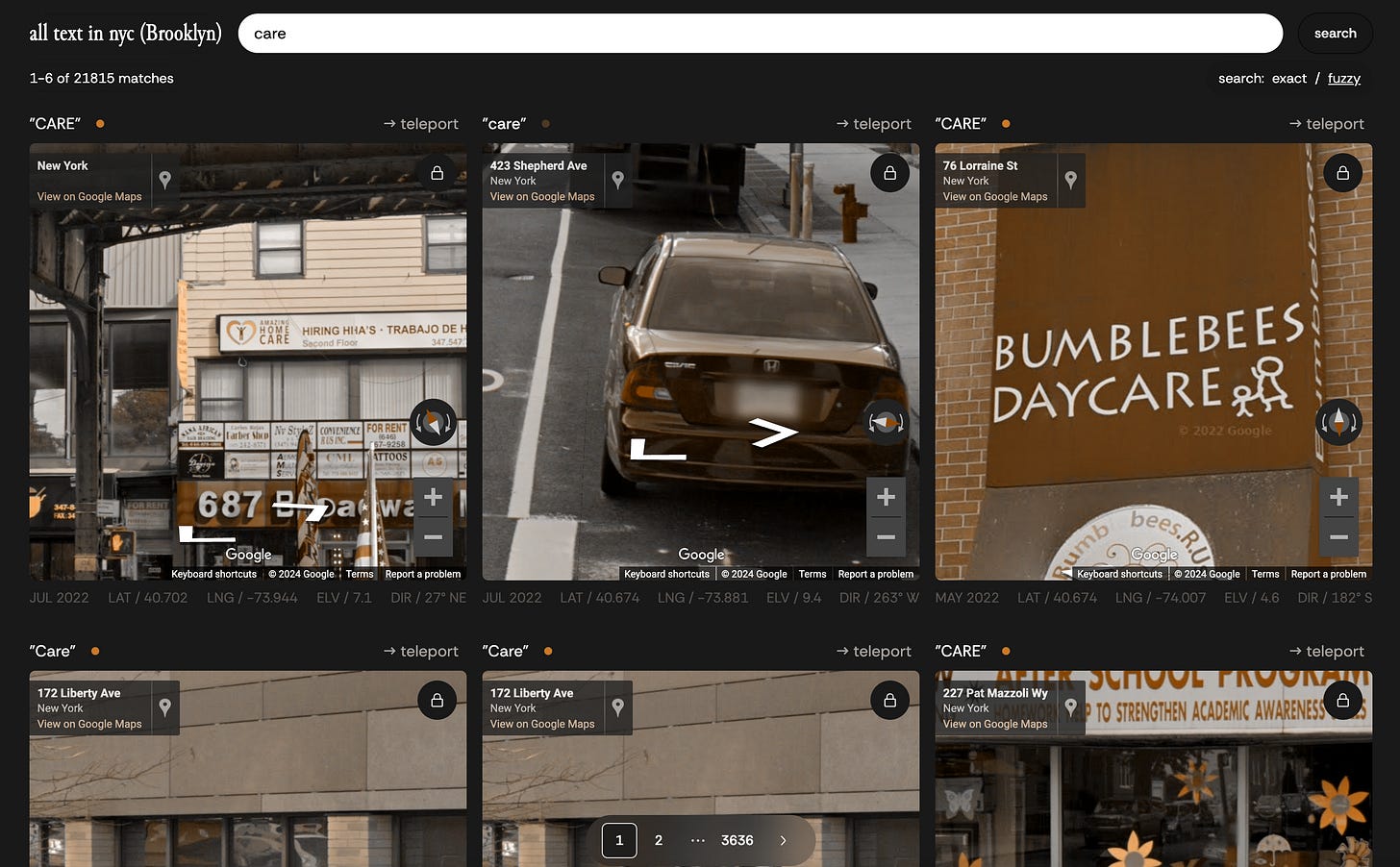Teleport to the second "Care" result at 172 Liberty Ave
1400x867 pixels.
[874, 652]
